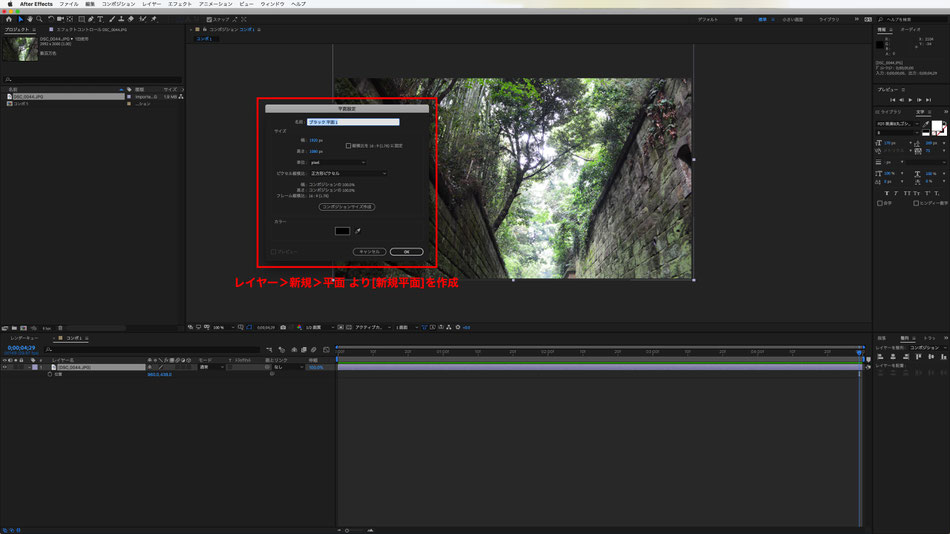Screen dimensions: 950x534
Task: Open the pixel aspect ratio dropdown
Action: pyautogui.click(x=348, y=173)
